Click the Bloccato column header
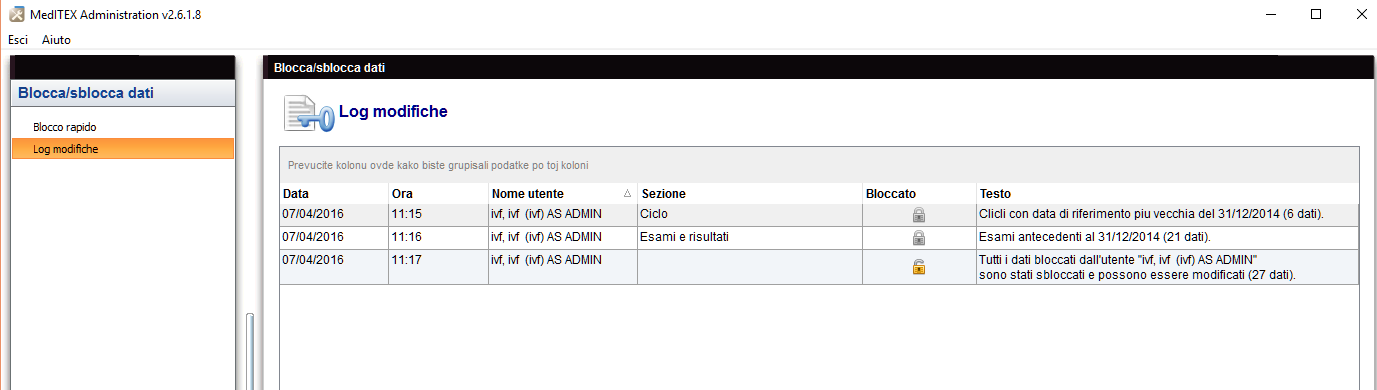The image size is (1377, 390). pos(919,193)
